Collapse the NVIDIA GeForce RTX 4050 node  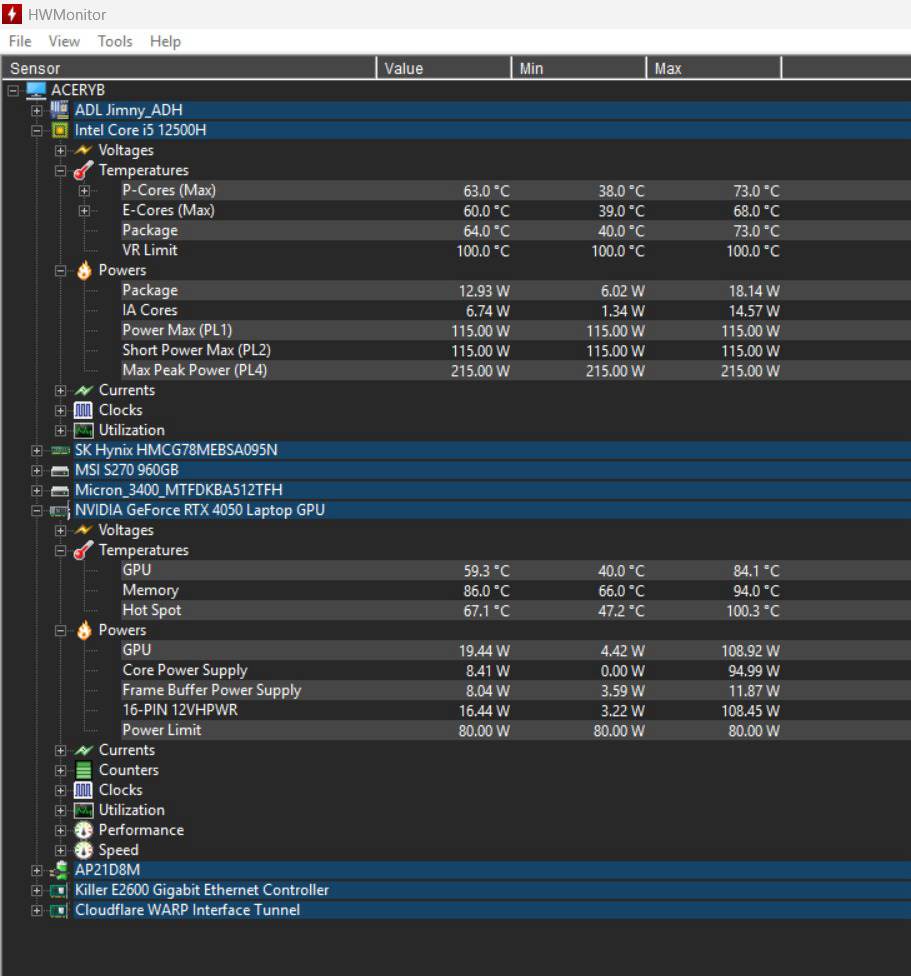point(37,511)
